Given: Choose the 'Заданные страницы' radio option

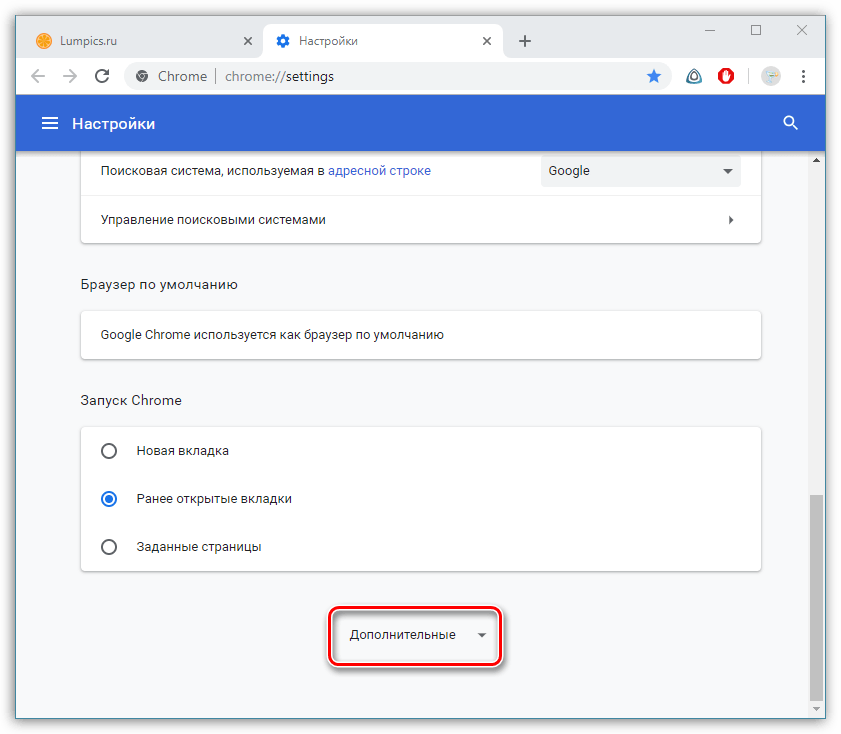Looking at the screenshot, I should 109,547.
